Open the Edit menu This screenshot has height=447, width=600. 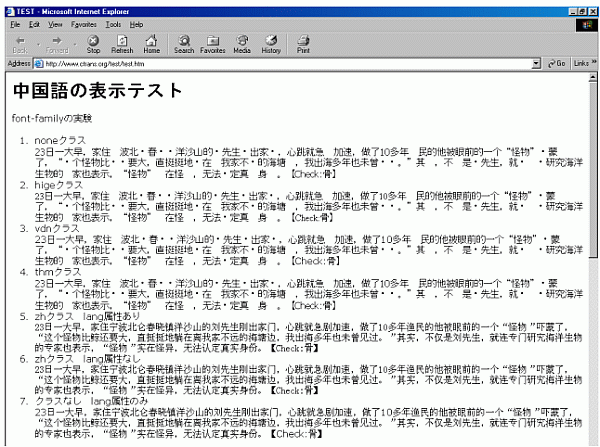34,24
